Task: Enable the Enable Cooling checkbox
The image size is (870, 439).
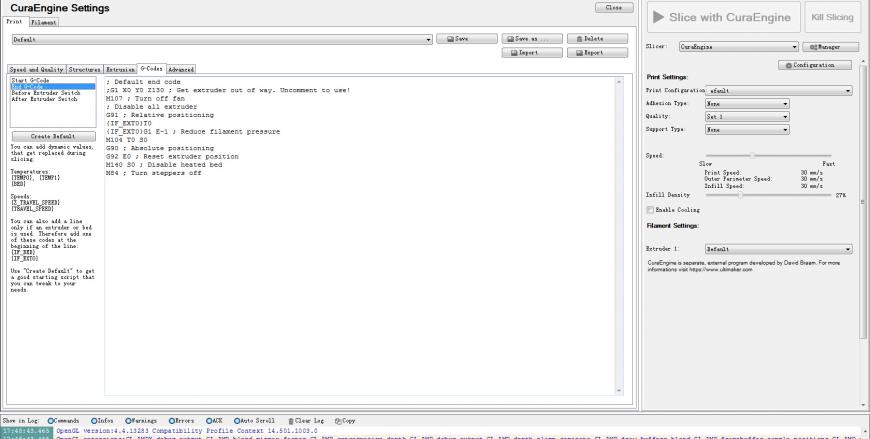Action: 650,210
